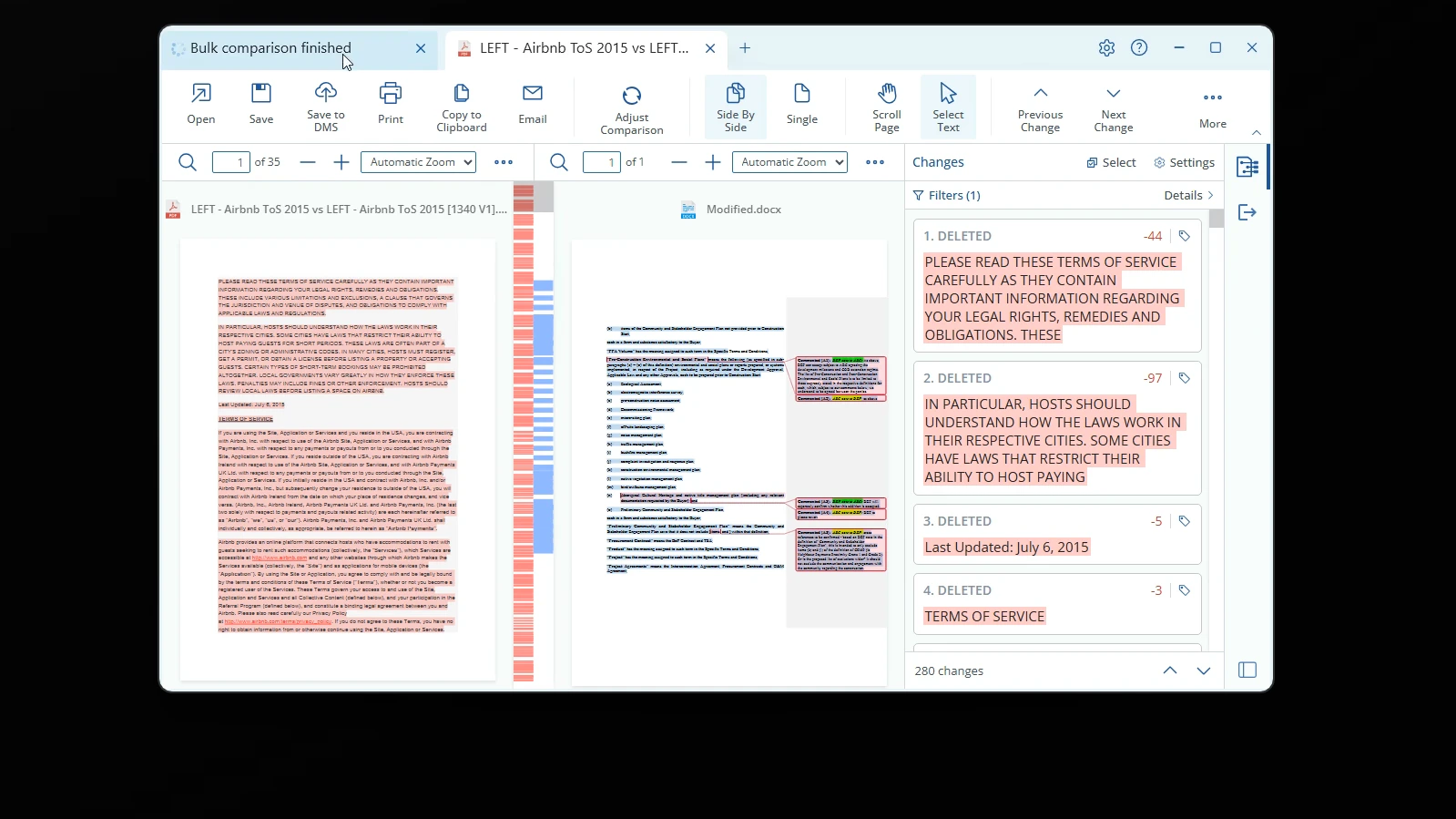Open right pane more options ellipsis

[x=875, y=162]
